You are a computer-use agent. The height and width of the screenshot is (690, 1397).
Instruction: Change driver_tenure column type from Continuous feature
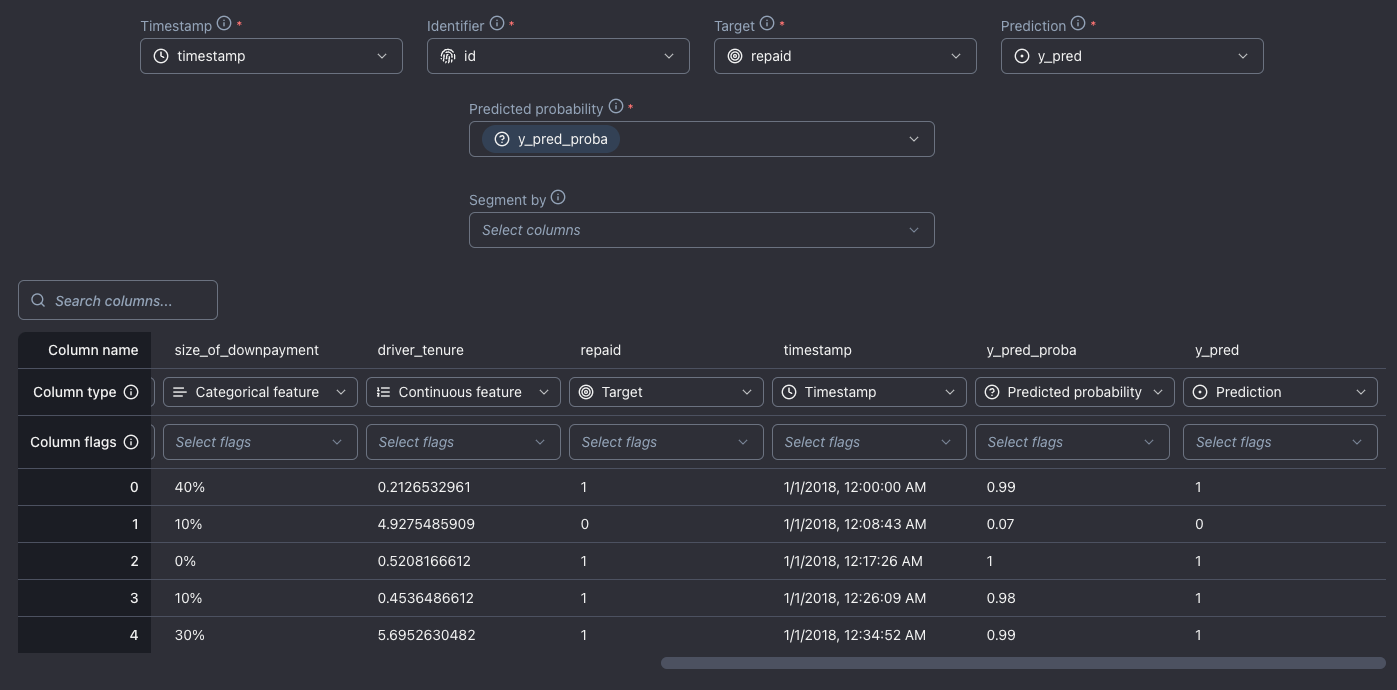[463, 392]
